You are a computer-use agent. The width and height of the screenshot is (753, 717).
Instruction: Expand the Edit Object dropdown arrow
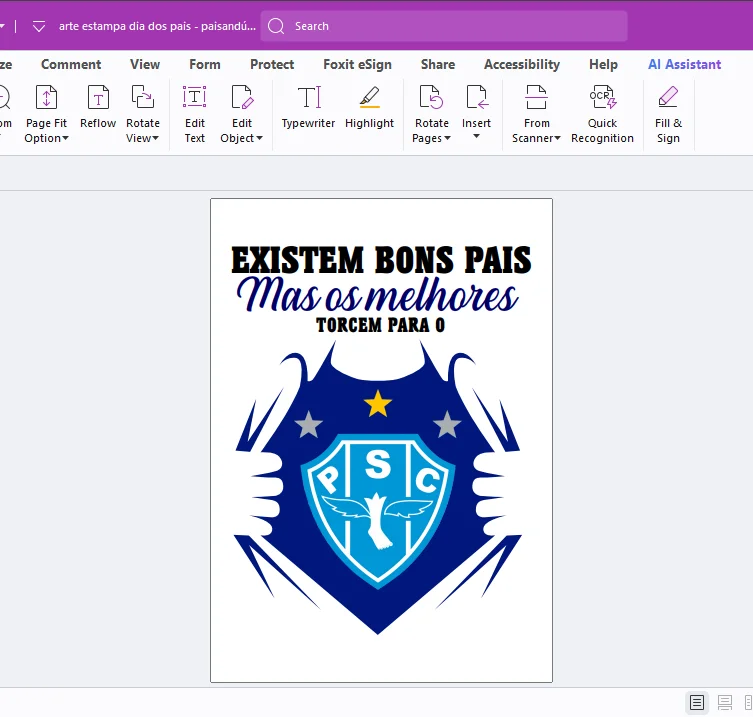(259, 138)
